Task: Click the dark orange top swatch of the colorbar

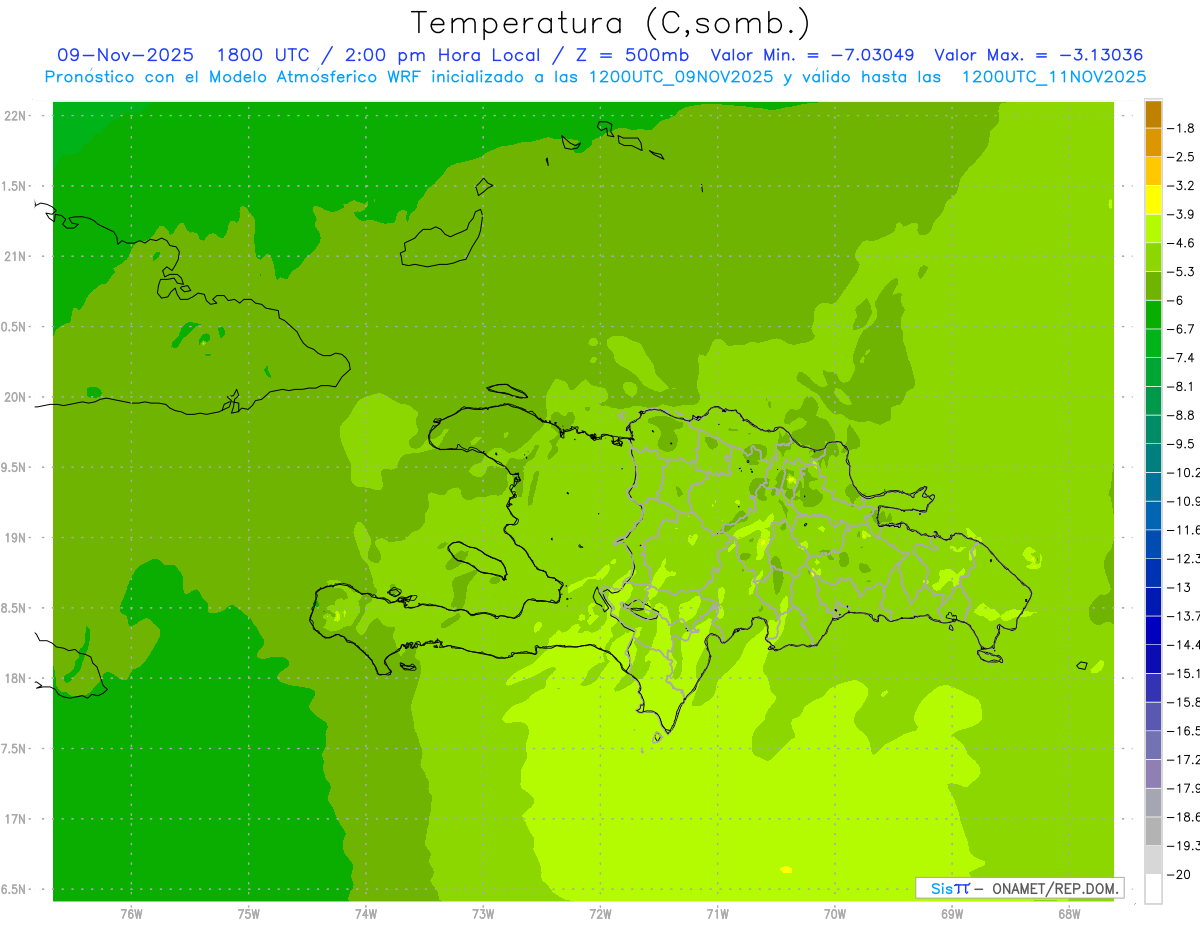Action: [x=1153, y=114]
